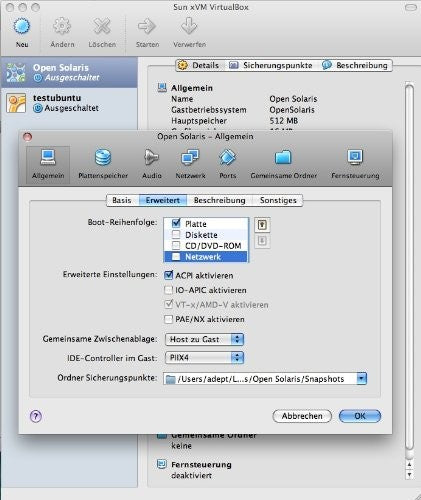Viewport: 421px width, 500px height.
Task: Select testubuntu in VM list
Action: [69, 103]
